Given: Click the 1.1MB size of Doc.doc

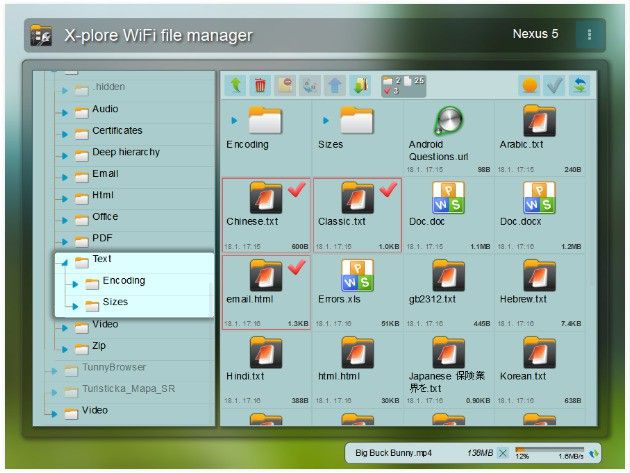Looking at the screenshot, I should (x=480, y=247).
